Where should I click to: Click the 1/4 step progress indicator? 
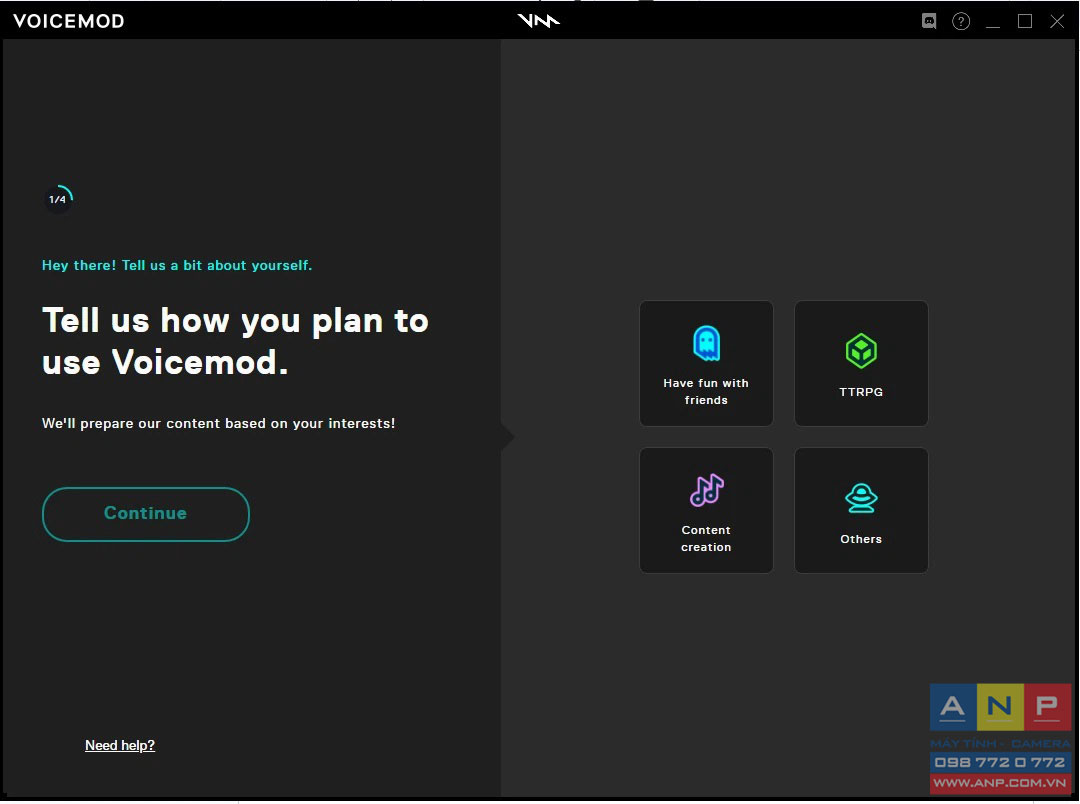click(x=59, y=199)
